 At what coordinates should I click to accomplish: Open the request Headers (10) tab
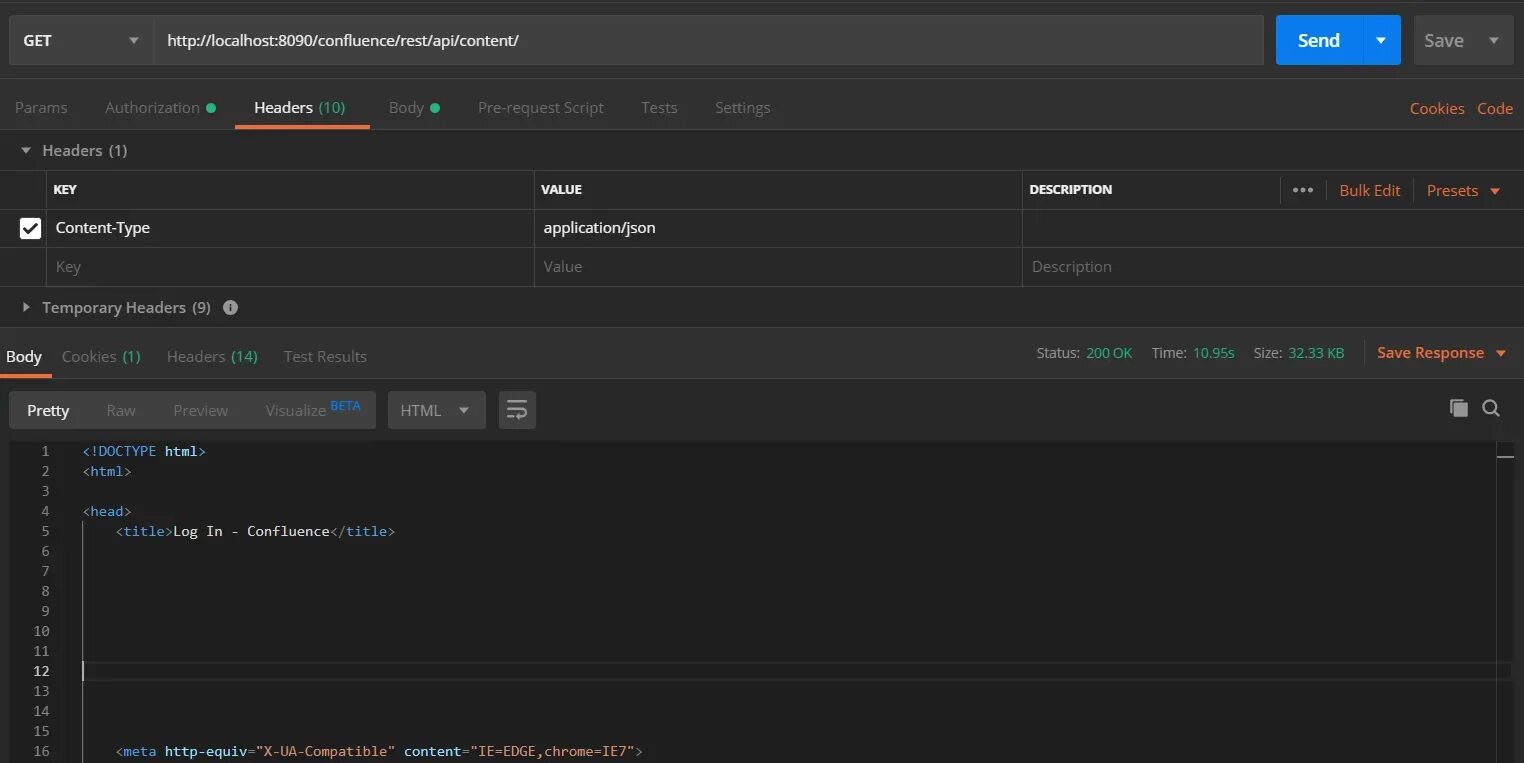point(300,107)
